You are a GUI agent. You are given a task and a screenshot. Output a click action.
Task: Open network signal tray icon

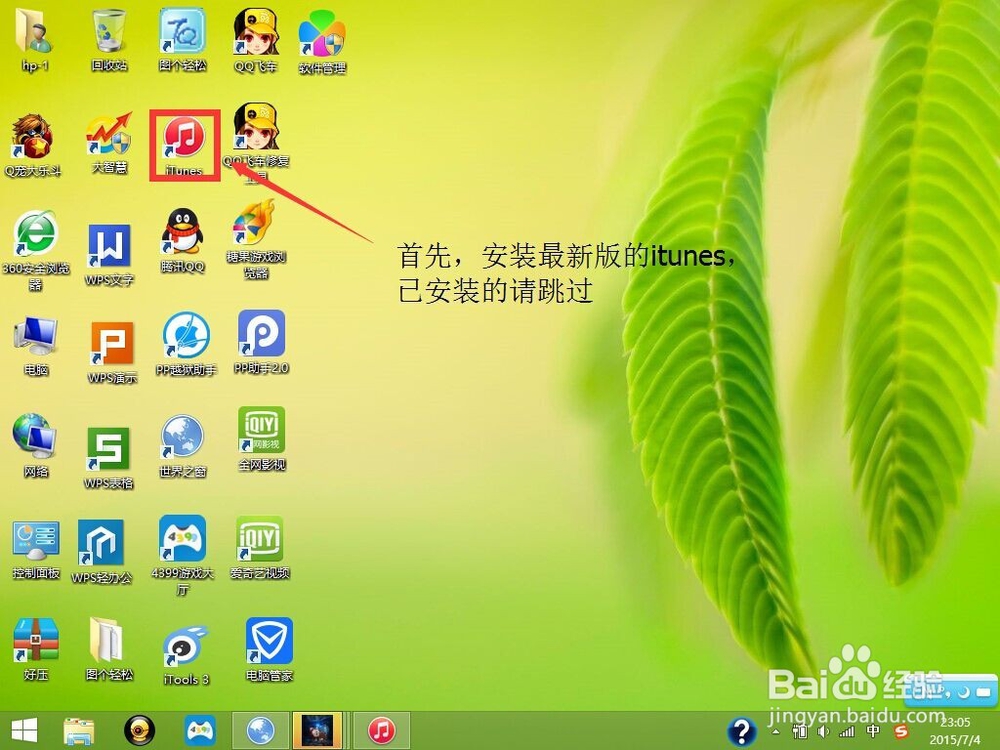[847, 732]
